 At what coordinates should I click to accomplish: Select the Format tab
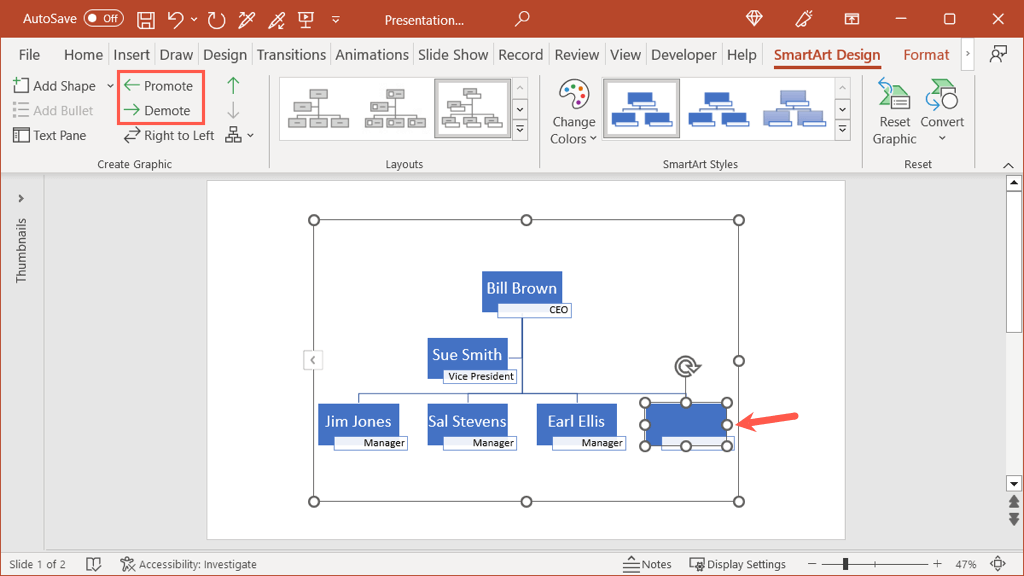926,55
